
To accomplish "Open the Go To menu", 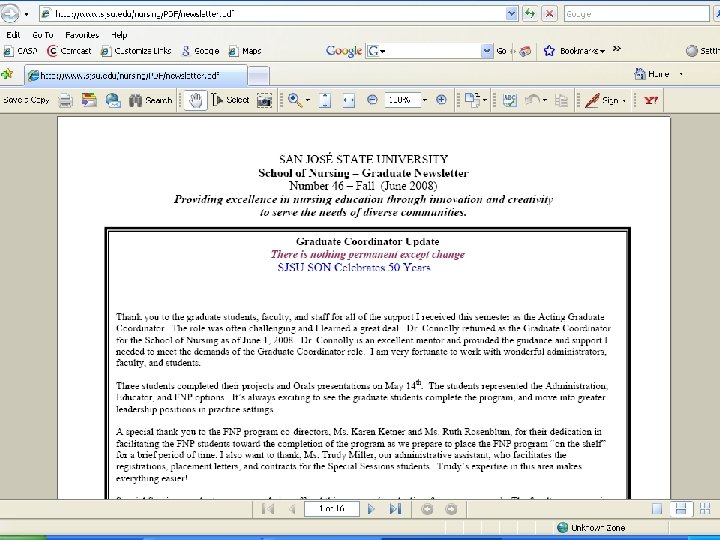I will tap(43, 35).
